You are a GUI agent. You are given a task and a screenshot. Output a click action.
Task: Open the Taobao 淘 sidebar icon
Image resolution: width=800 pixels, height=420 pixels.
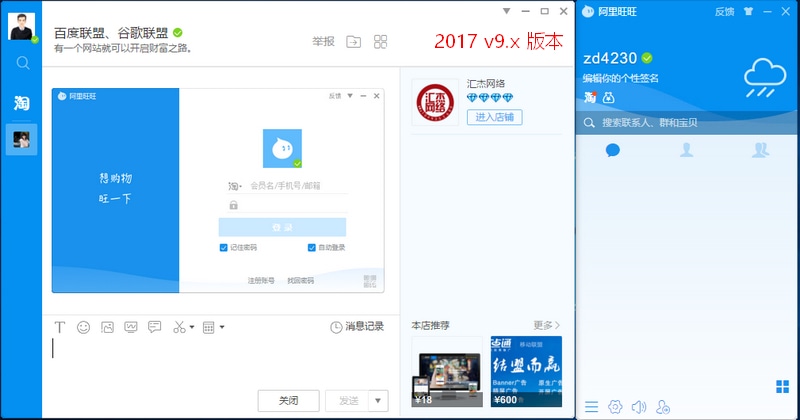21,103
